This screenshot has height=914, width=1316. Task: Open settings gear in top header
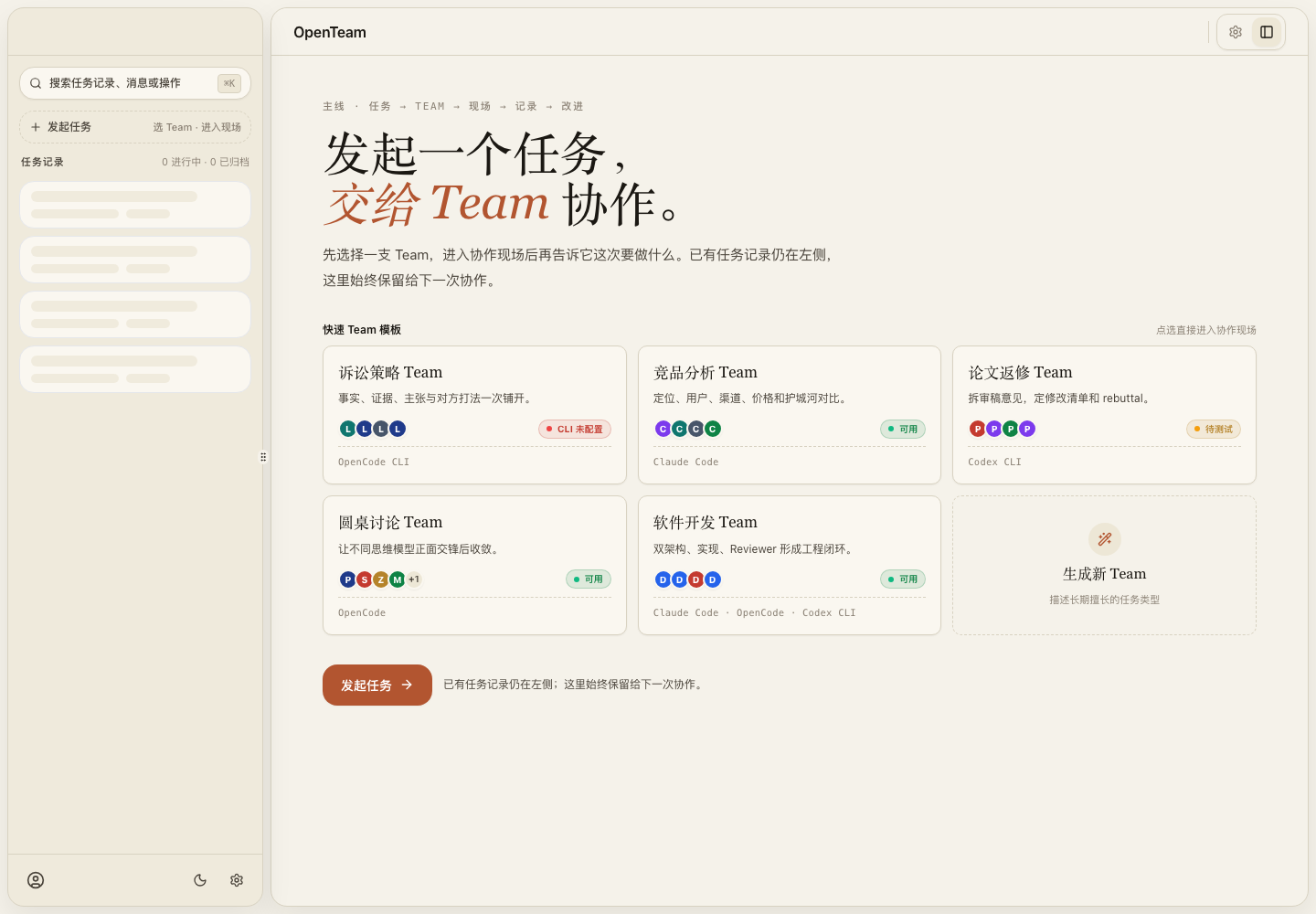(x=1236, y=32)
